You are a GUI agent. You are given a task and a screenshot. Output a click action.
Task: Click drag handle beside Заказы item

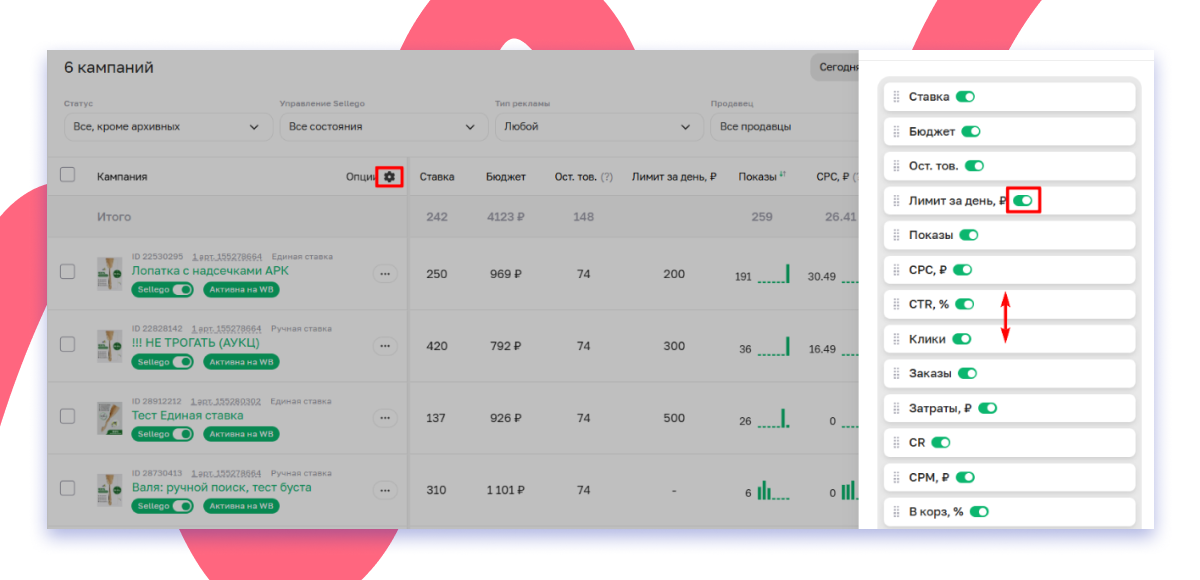click(896, 373)
